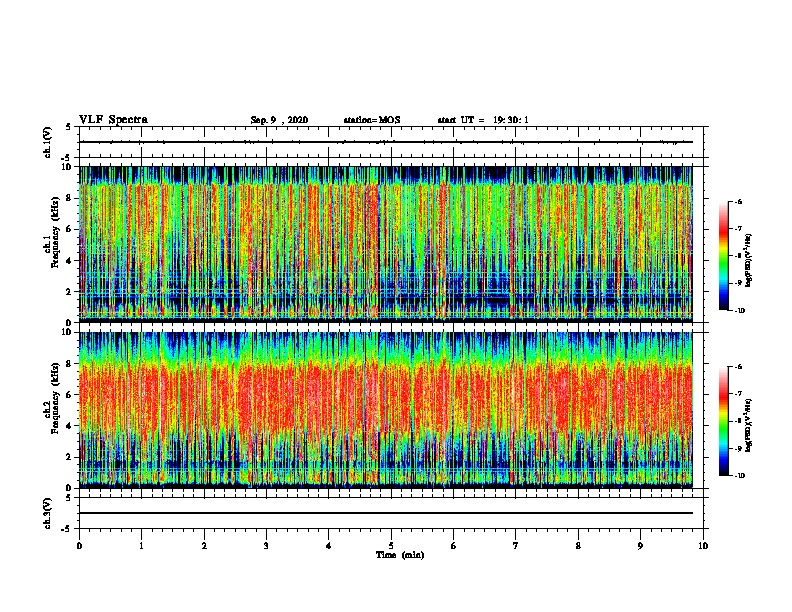Screen dimensions: 792x612
Task: Click the 'ch.3(V)' waveform axis label
Action: click(x=48, y=513)
